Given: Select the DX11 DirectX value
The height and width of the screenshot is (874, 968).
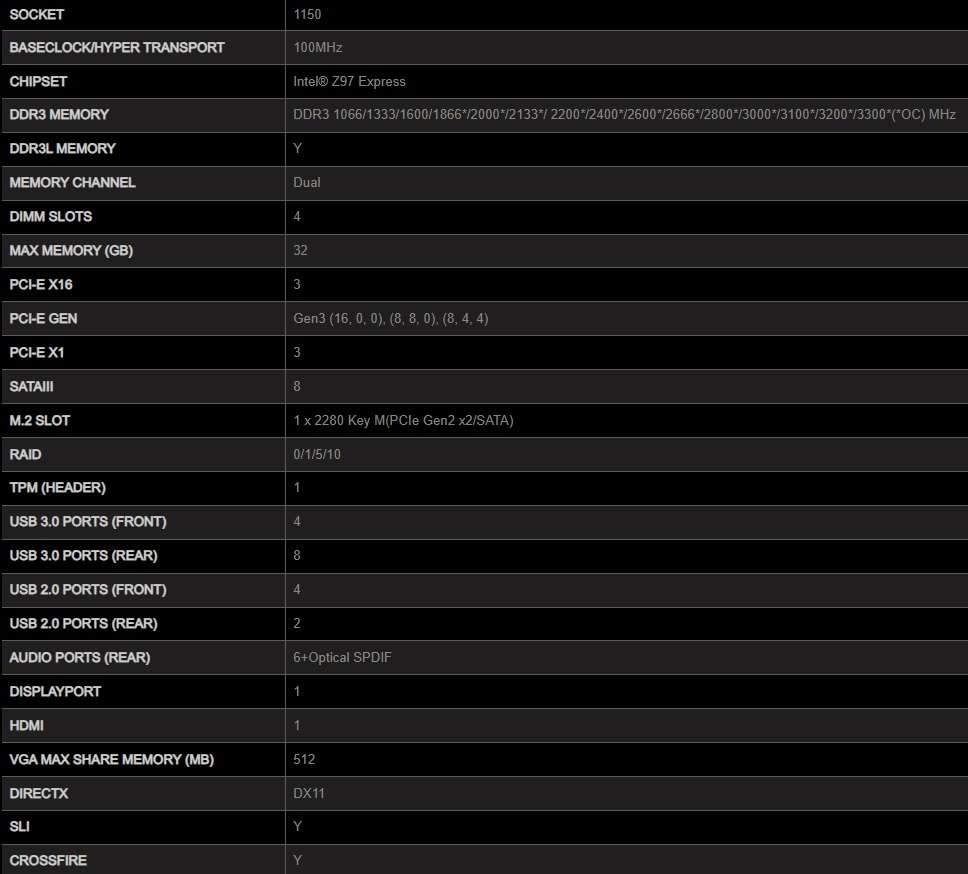Looking at the screenshot, I should click(309, 793).
